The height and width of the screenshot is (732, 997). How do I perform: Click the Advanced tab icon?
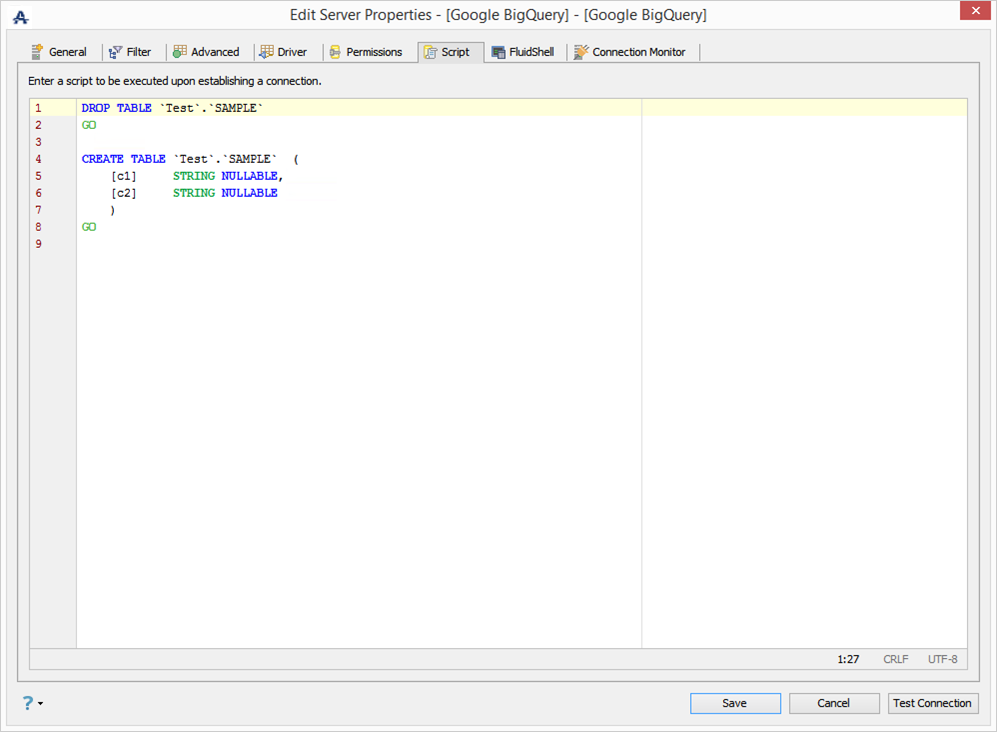pos(180,52)
